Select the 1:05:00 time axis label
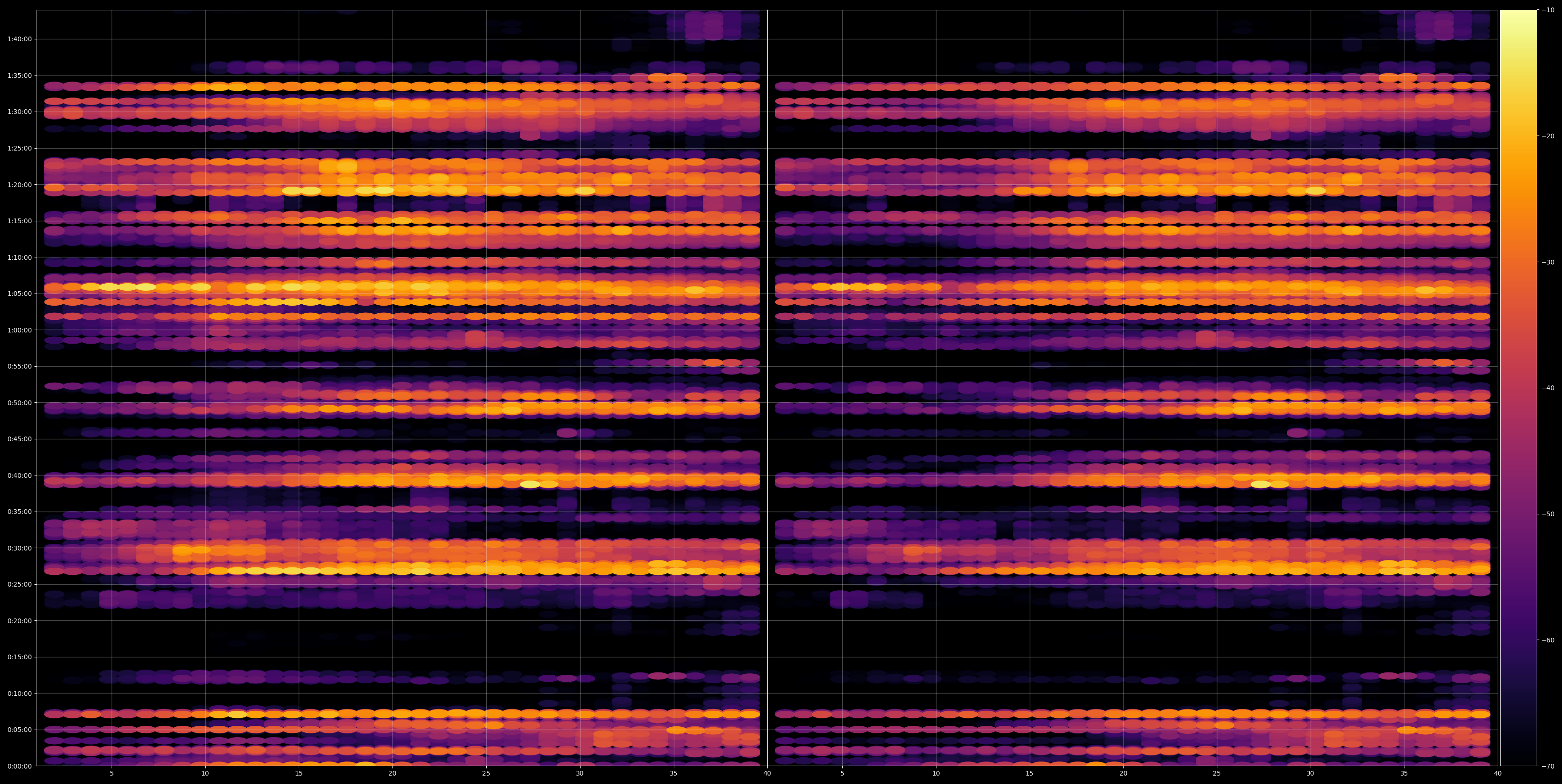Screen dimensions: 1562x784 [x=19, y=294]
